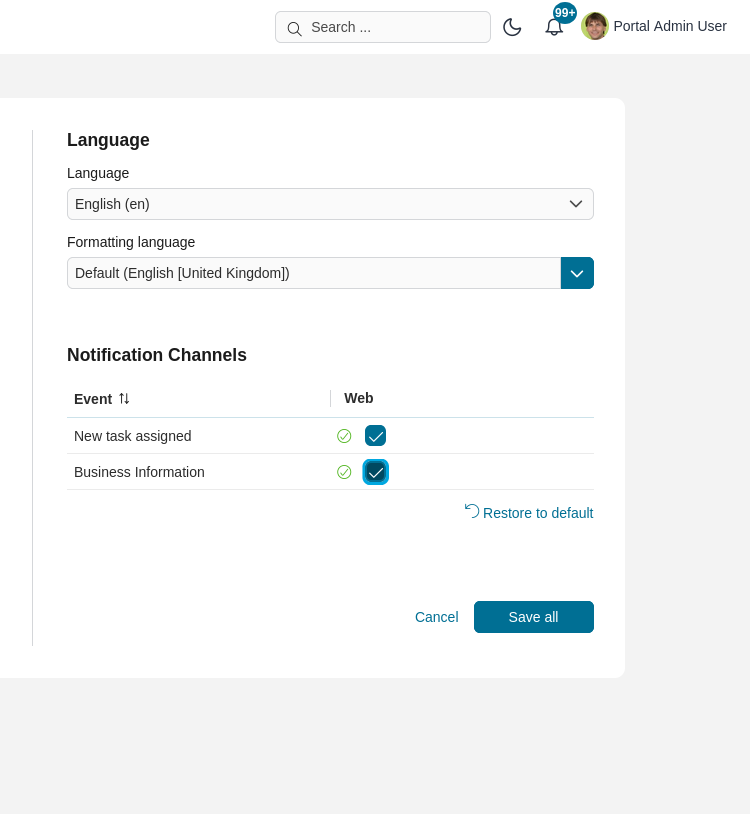This screenshot has height=814, width=750.
Task: Click the Save all button
Action: coord(533,617)
